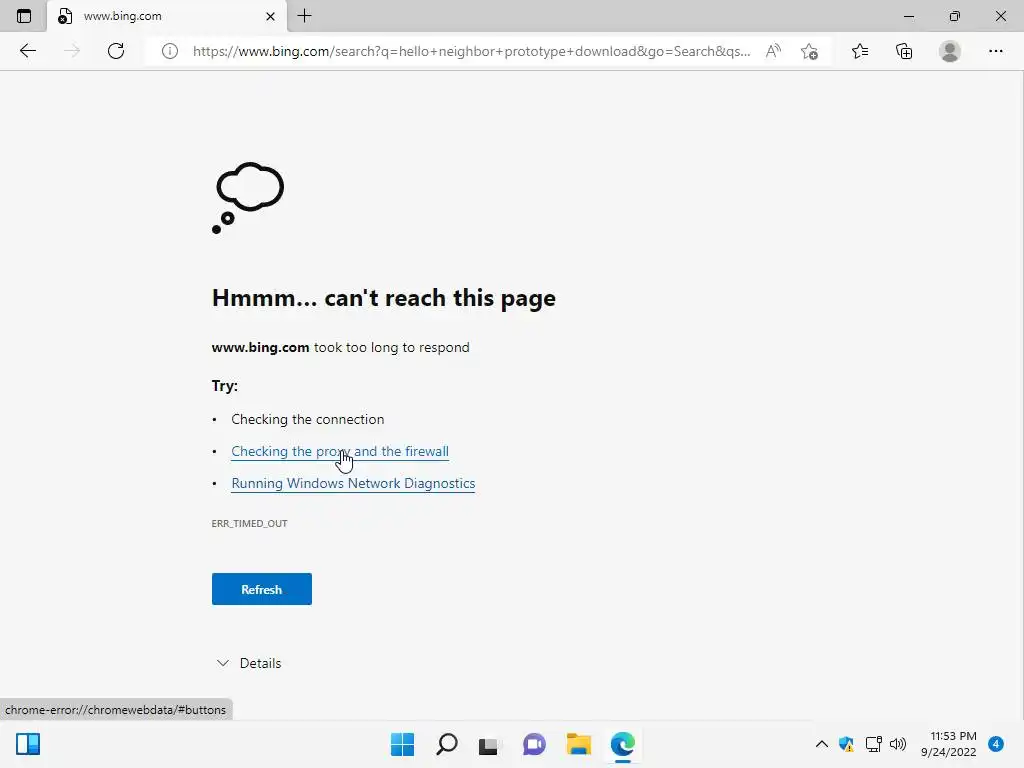
Task: Open the profile avatar icon
Action: (x=950, y=51)
